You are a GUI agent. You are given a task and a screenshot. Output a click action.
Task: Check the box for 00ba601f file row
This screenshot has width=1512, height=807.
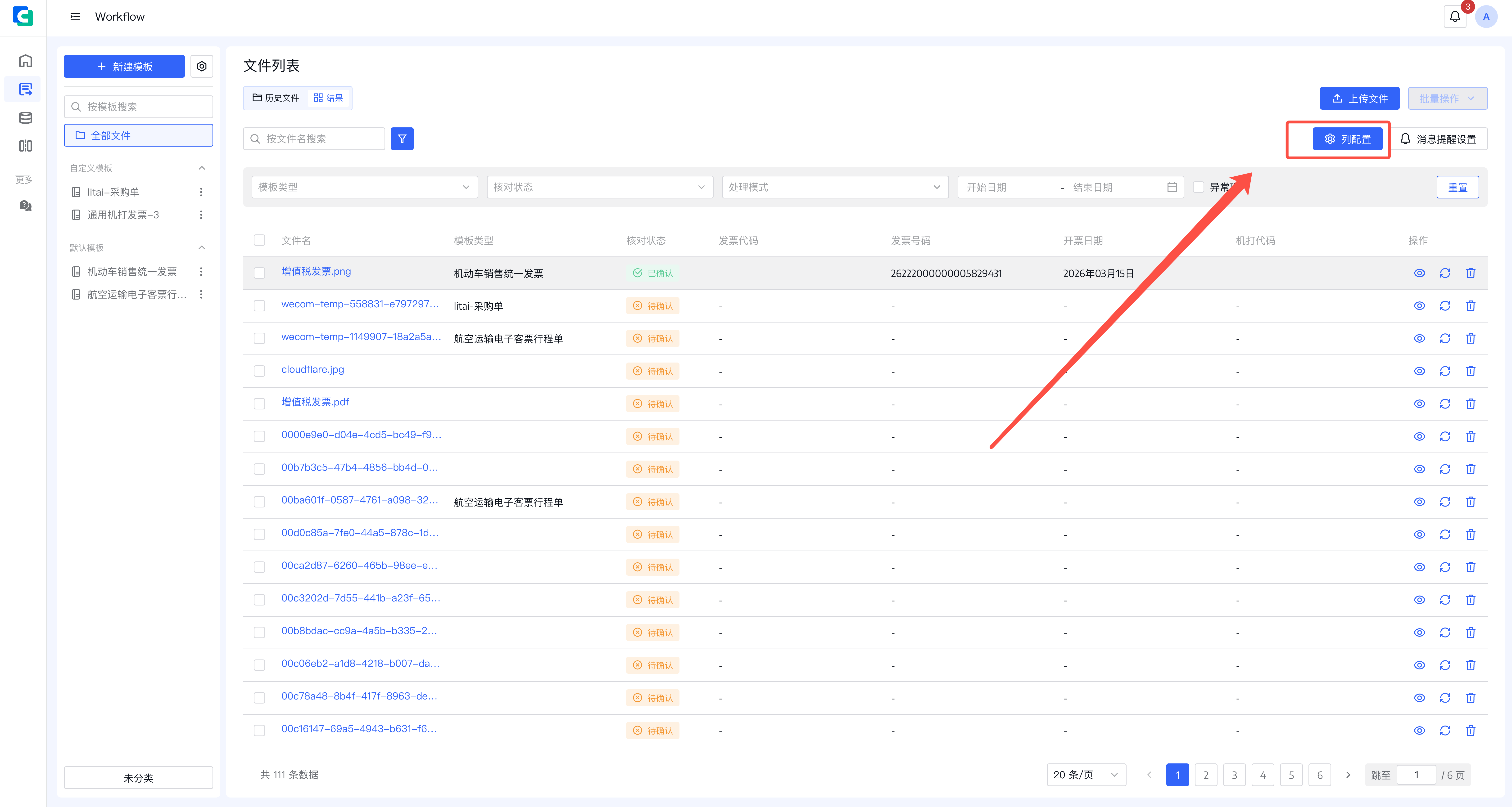tap(259, 502)
